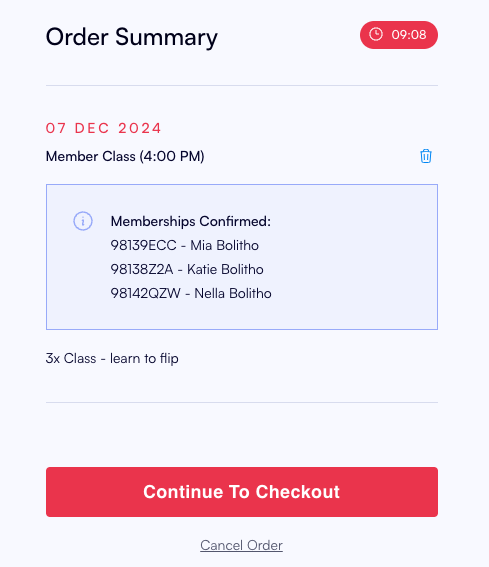Cancel the order using Cancel Order link
489x567 pixels.
coord(241,545)
